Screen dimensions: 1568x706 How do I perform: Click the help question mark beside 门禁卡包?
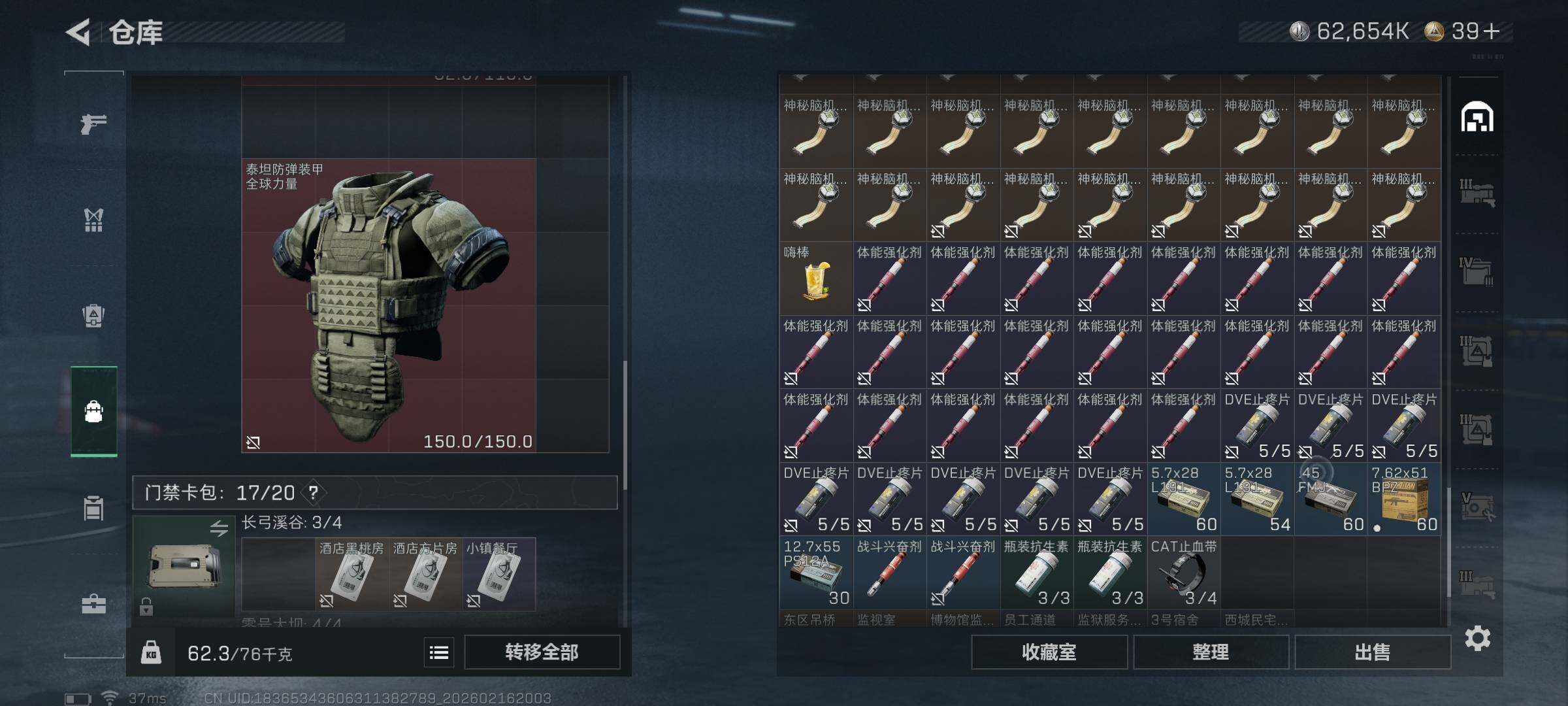coord(314,492)
